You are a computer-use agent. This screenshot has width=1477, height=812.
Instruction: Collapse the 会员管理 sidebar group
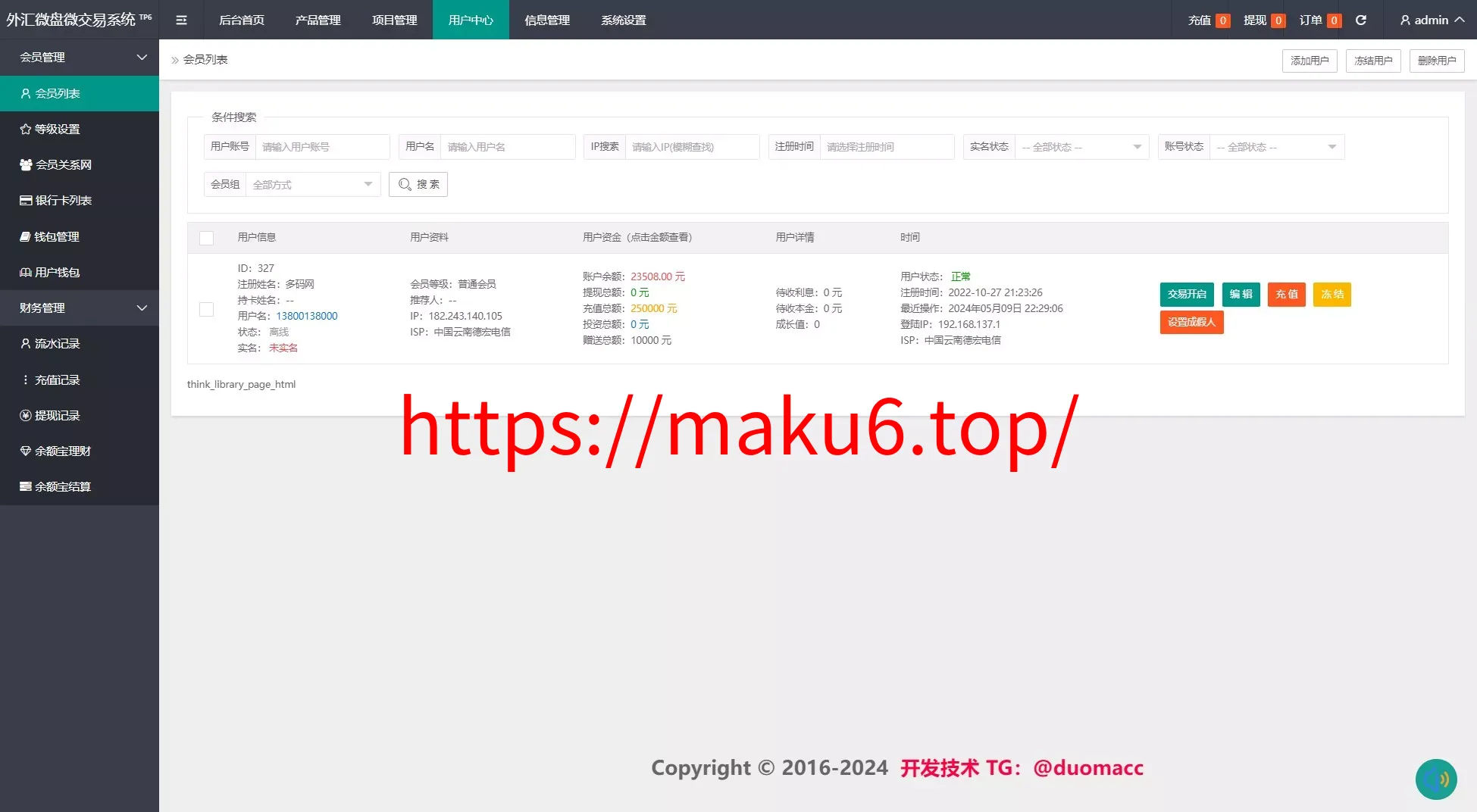(80, 58)
